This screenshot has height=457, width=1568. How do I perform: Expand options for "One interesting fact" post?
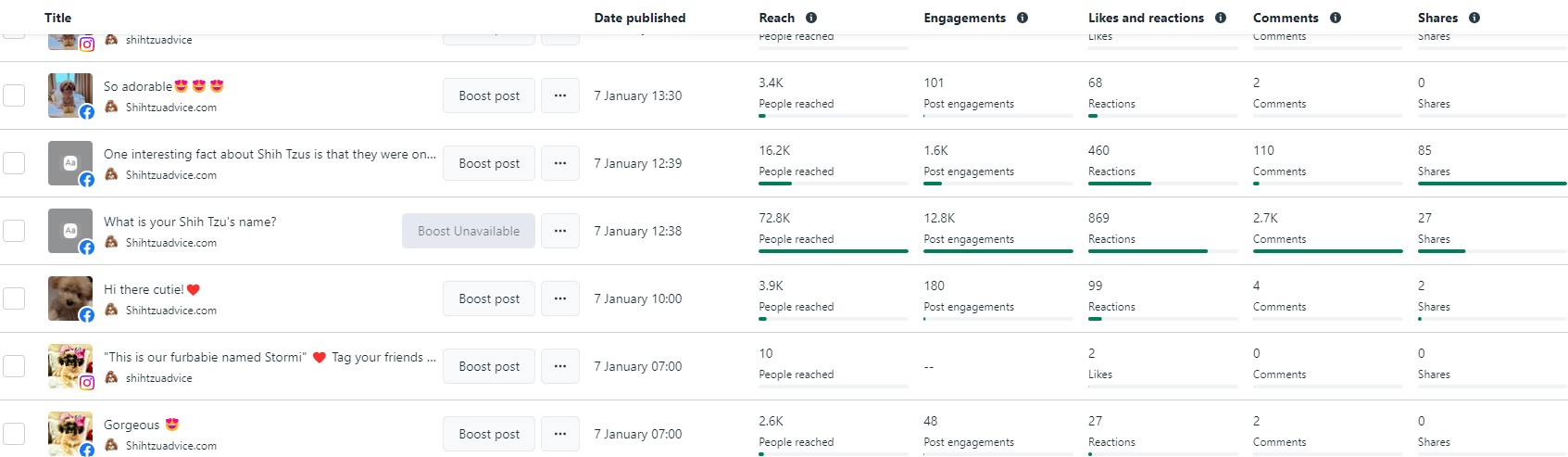click(560, 163)
